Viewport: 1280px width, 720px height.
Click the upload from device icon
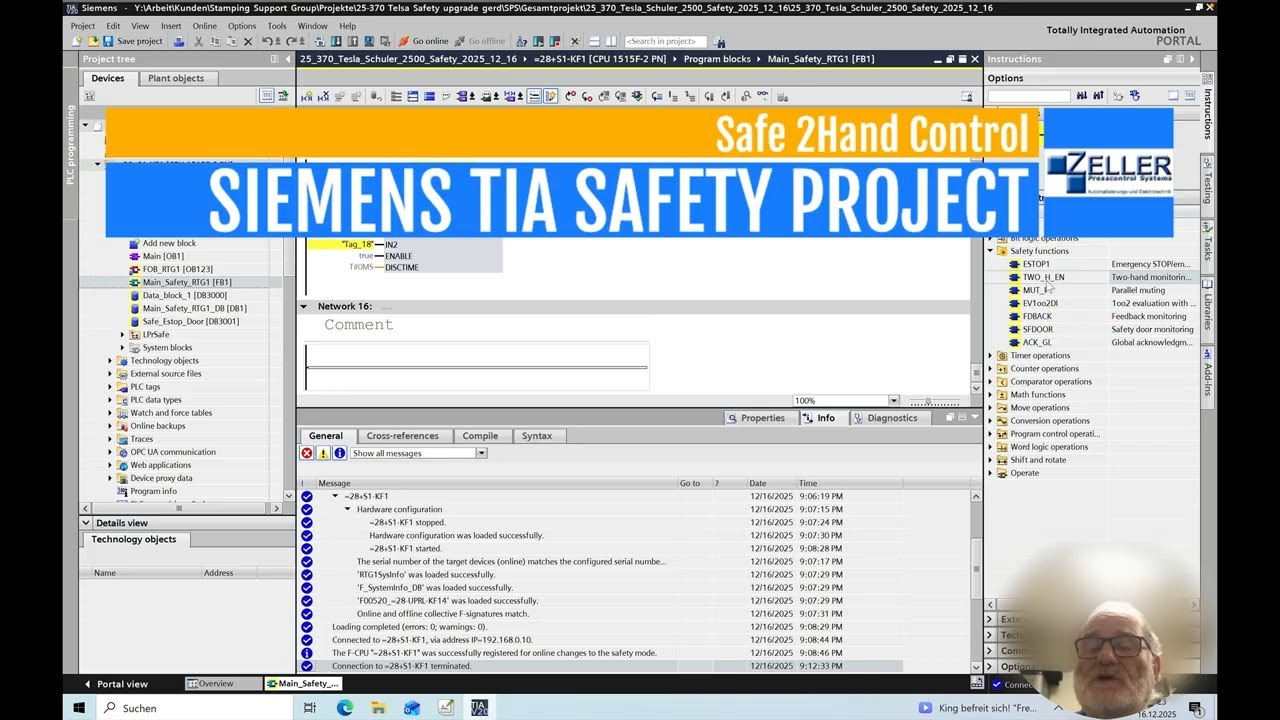352,41
